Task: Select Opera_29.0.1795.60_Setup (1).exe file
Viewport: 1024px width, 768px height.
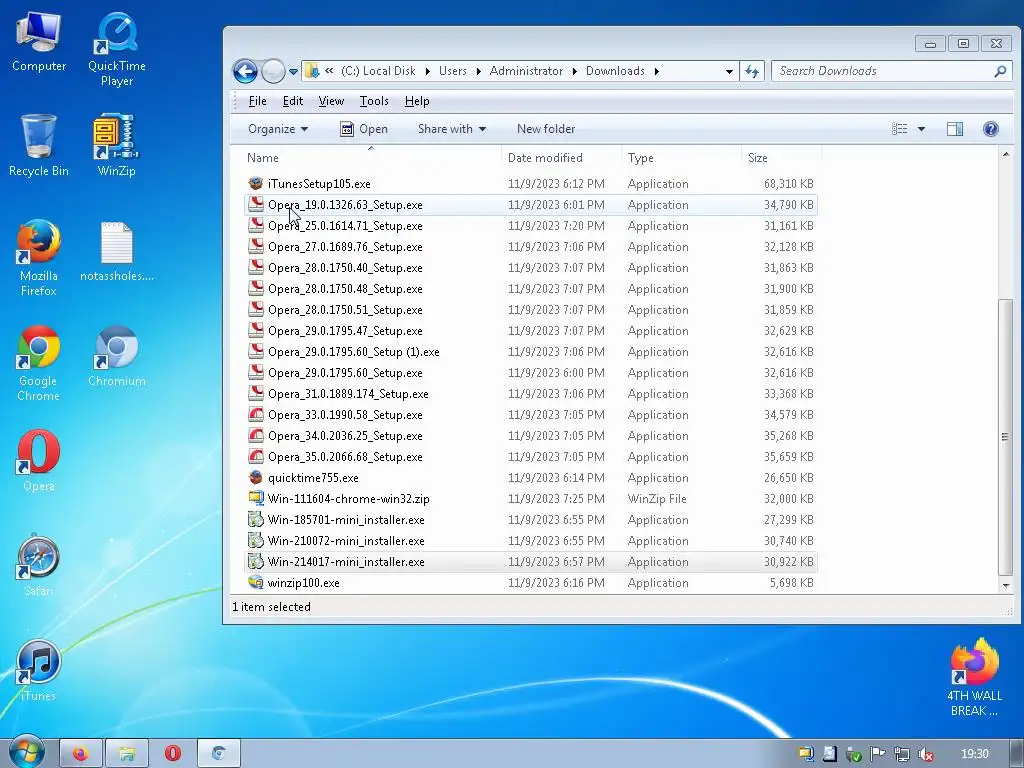Action: point(530,352)
